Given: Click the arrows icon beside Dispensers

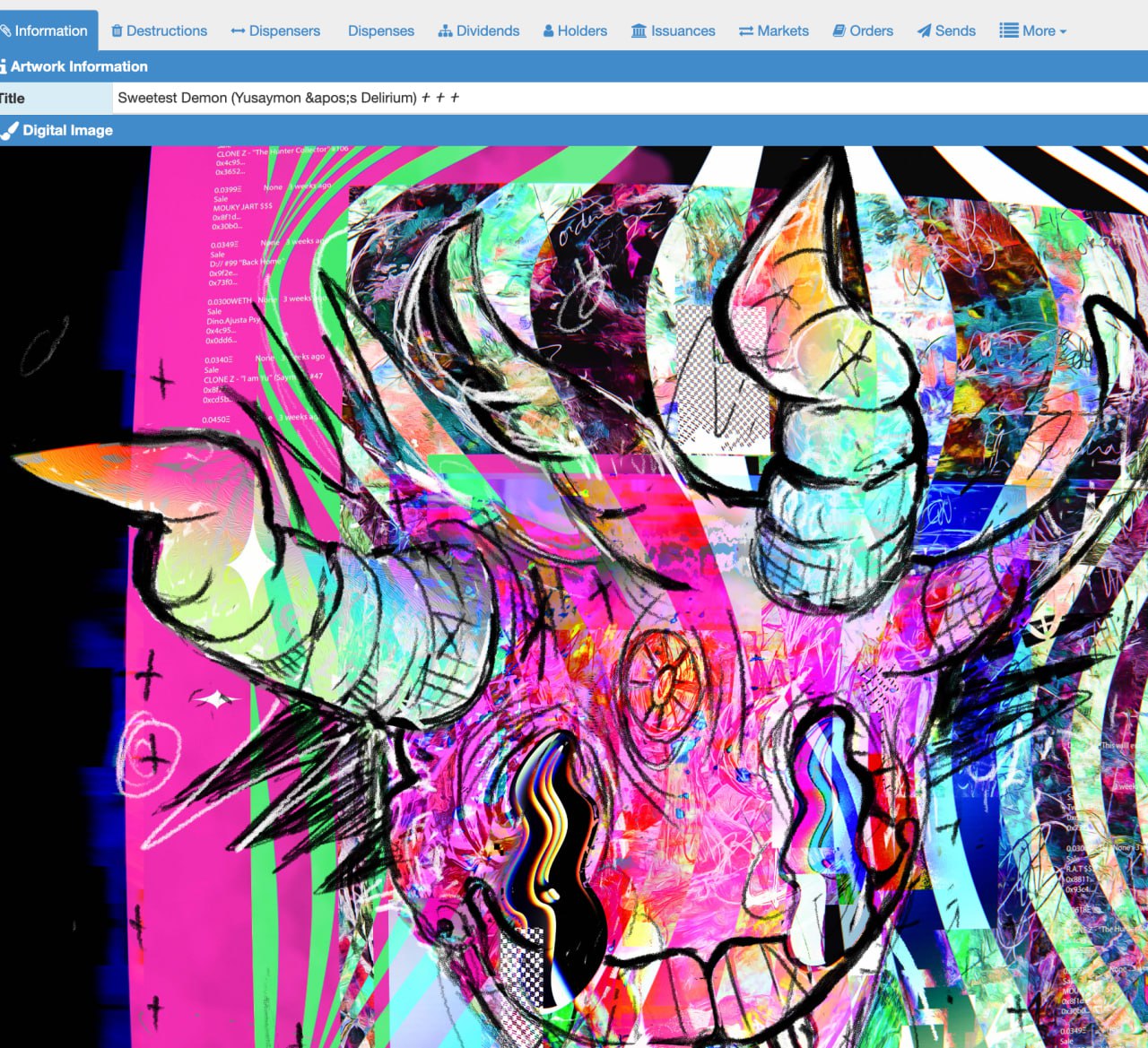Looking at the screenshot, I should pos(238,30).
